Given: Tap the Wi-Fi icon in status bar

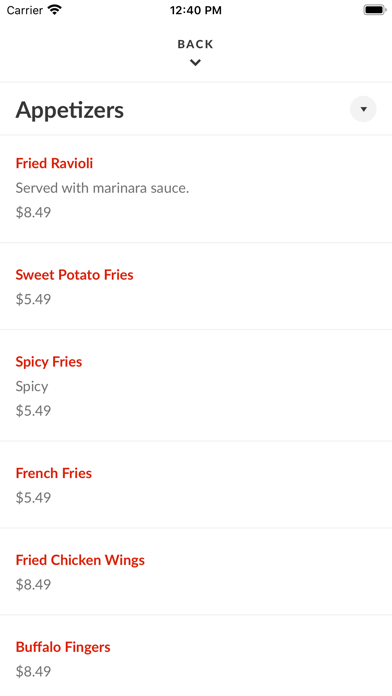Looking at the screenshot, I should pos(55,10).
